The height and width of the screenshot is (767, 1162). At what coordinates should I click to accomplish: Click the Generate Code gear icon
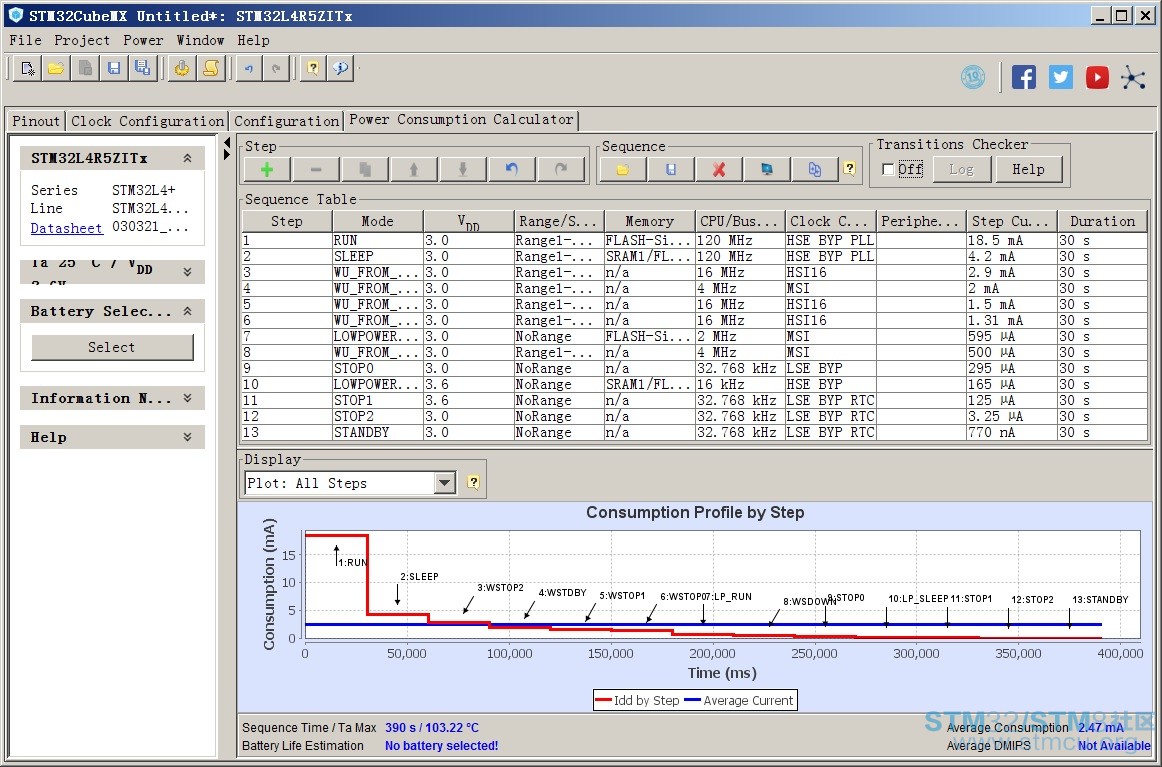coord(182,69)
